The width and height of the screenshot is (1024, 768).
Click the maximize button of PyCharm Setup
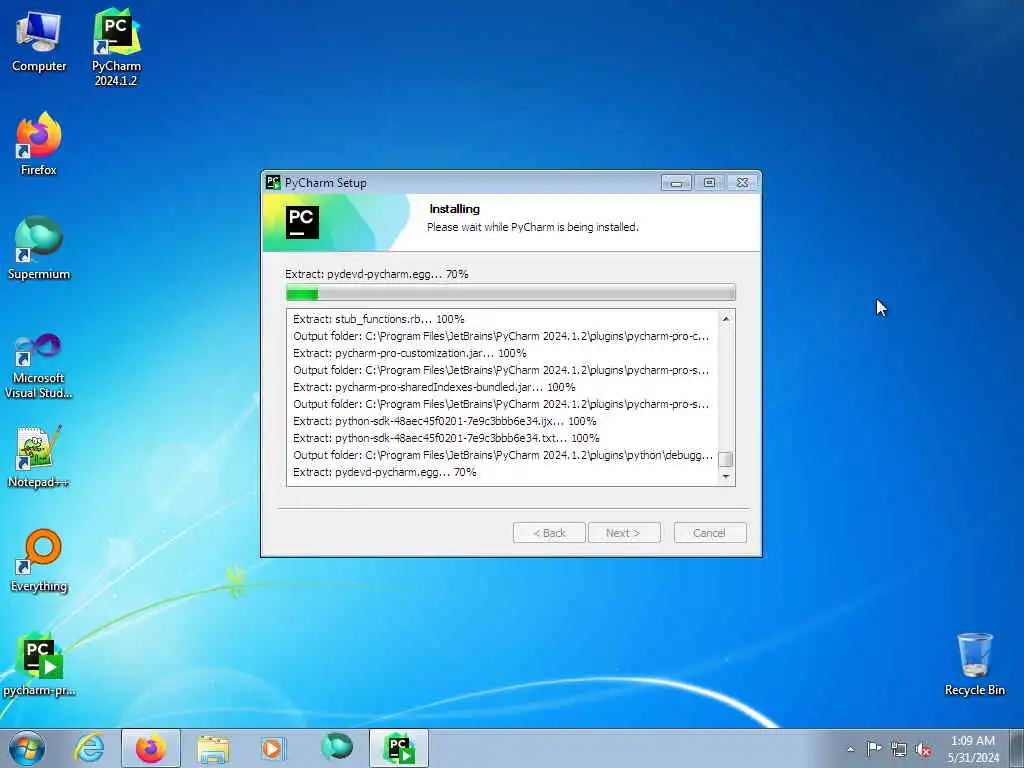[709, 183]
